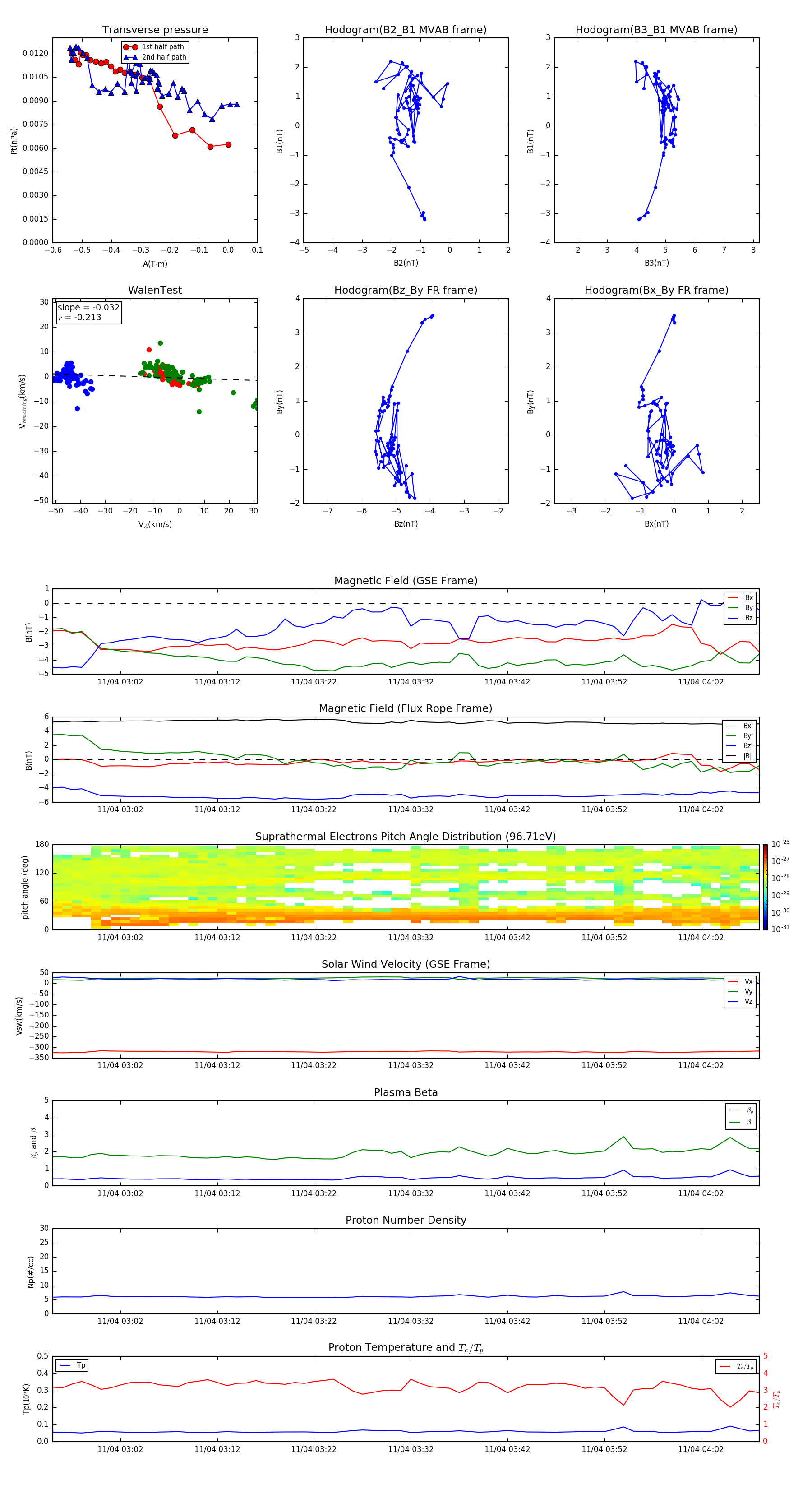Click the "V_A(km/s)" x-axis label
Viewport: 812px width, 1489px height.
click(x=155, y=524)
